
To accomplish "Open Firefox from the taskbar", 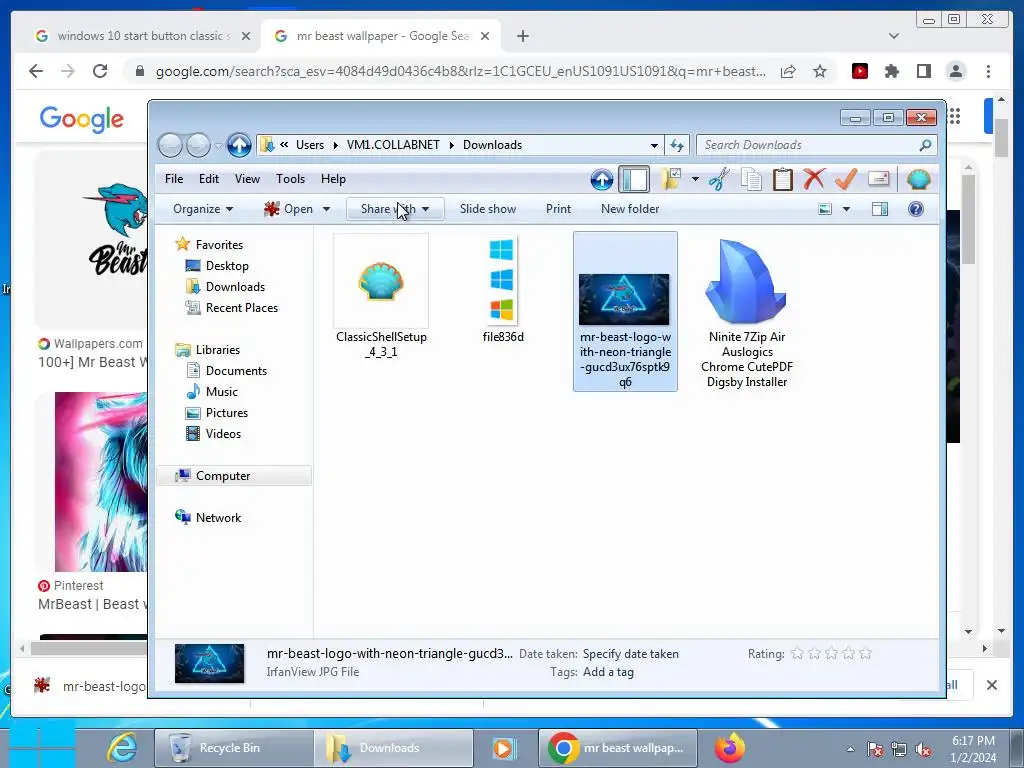I will pos(729,748).
